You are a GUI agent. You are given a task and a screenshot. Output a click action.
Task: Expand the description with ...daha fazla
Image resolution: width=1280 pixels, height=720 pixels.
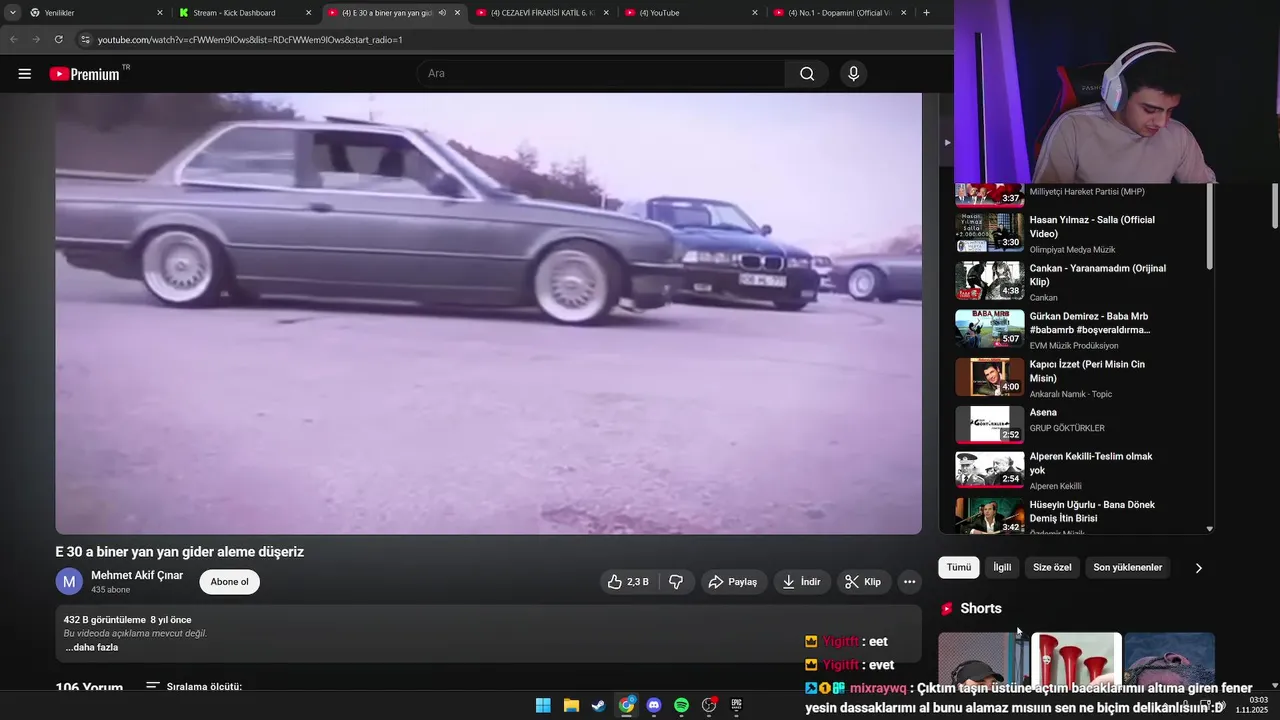point(92,647)
